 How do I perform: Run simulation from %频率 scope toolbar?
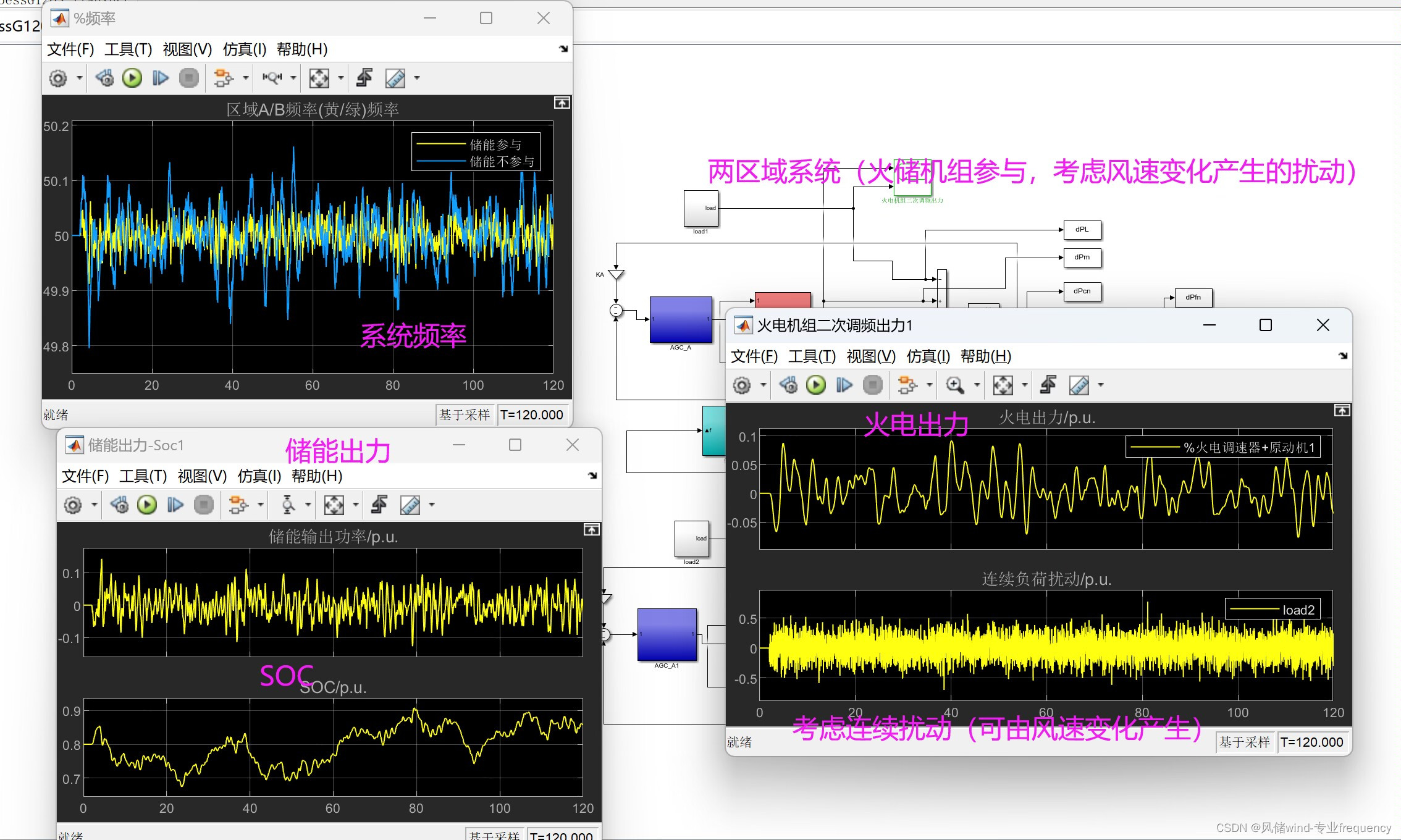132,78
